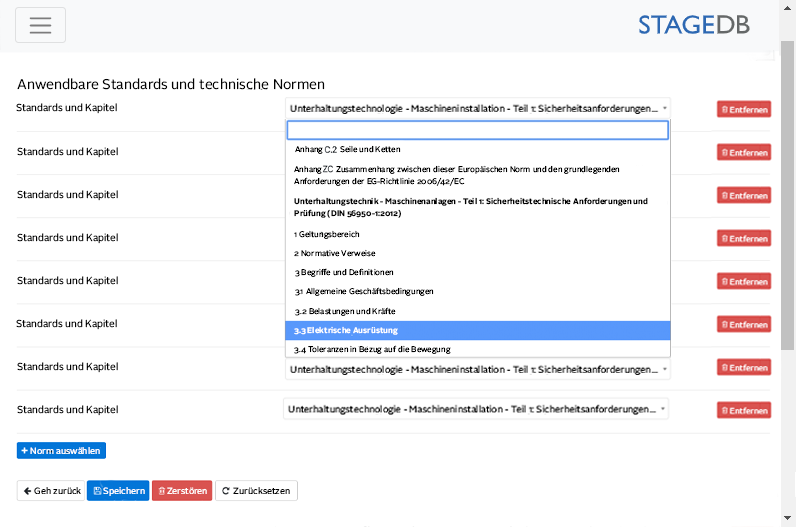
Task: Remove the last Standards und Kapitel row
Action: click(x=743, y=410)
